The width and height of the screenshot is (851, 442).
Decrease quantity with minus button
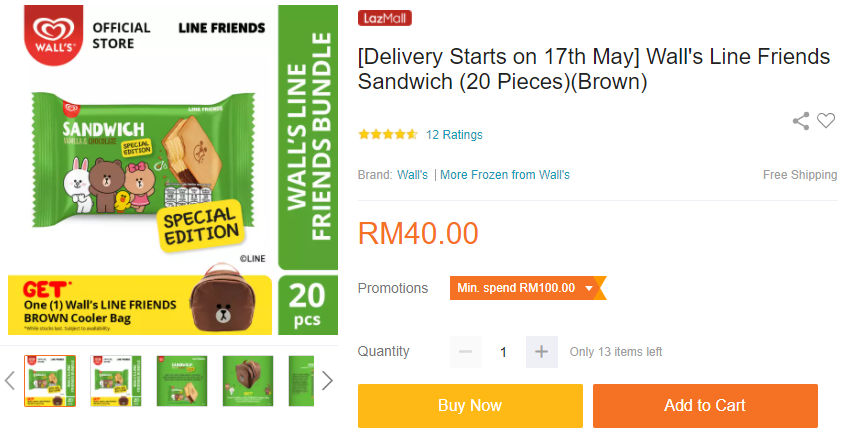coord(465,352)
